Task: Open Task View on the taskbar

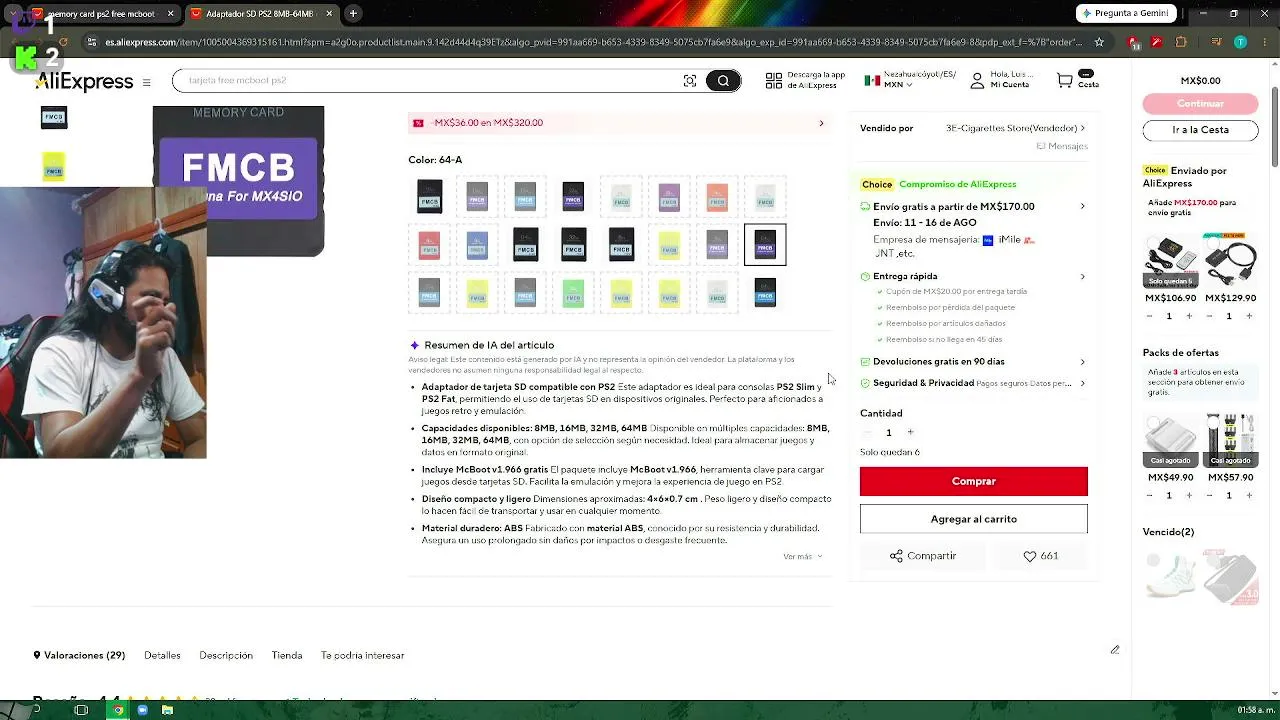Action: pyautogui.click(x=82, y=710)
